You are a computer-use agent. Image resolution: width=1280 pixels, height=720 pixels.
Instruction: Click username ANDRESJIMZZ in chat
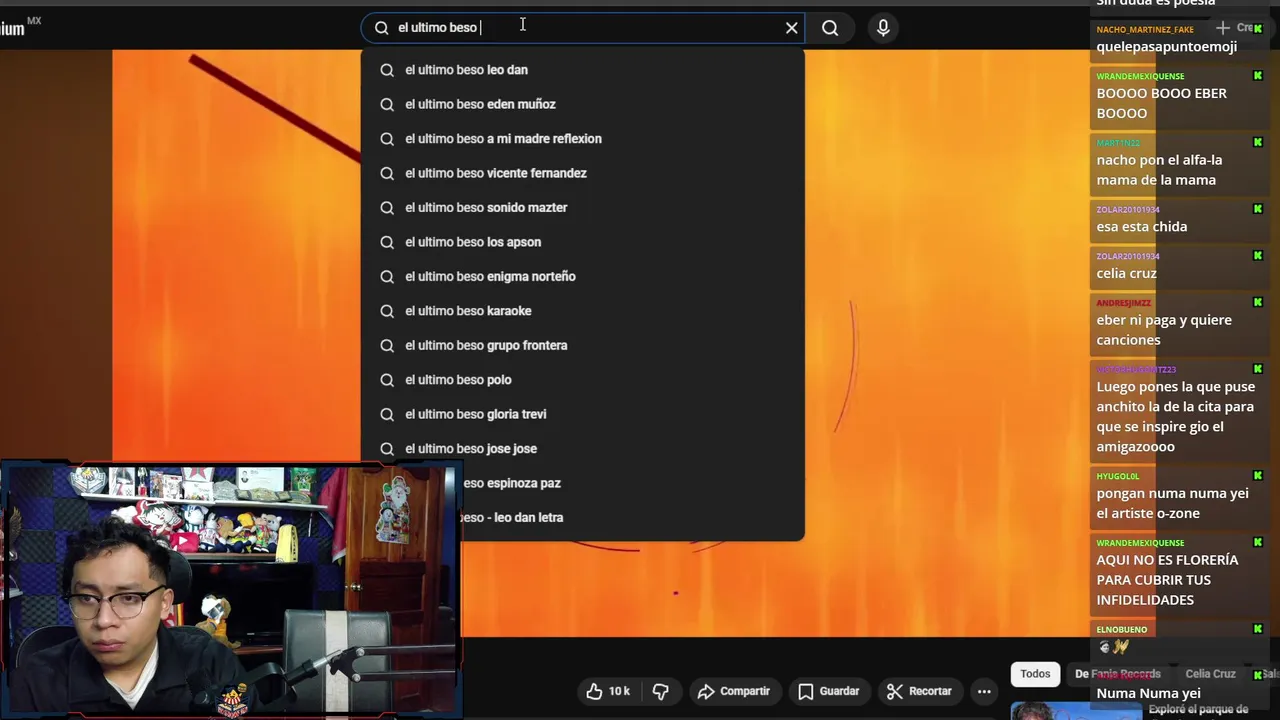[x=1123, y=303]
